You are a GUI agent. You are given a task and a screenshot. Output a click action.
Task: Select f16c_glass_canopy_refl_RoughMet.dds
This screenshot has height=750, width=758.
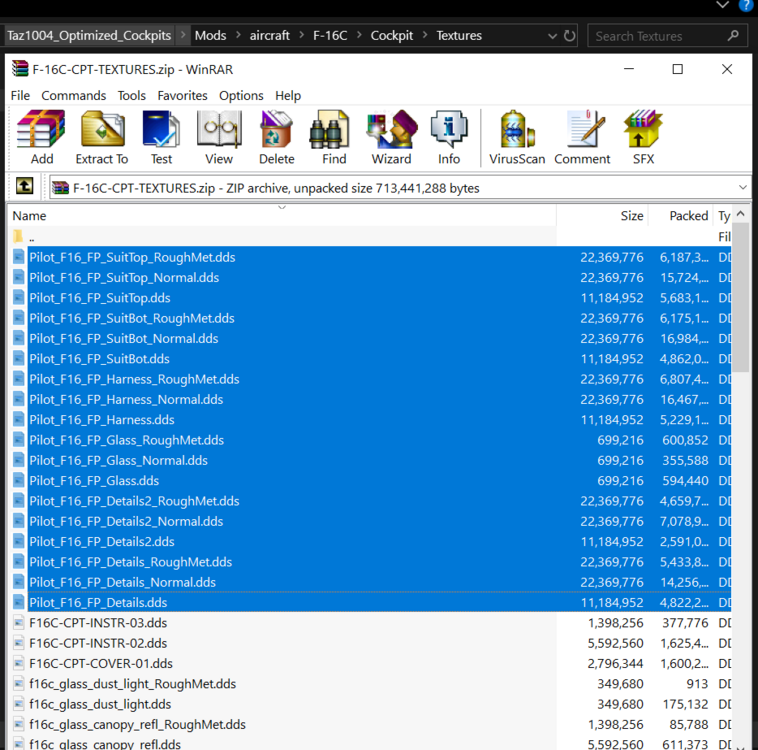point(137,724)
